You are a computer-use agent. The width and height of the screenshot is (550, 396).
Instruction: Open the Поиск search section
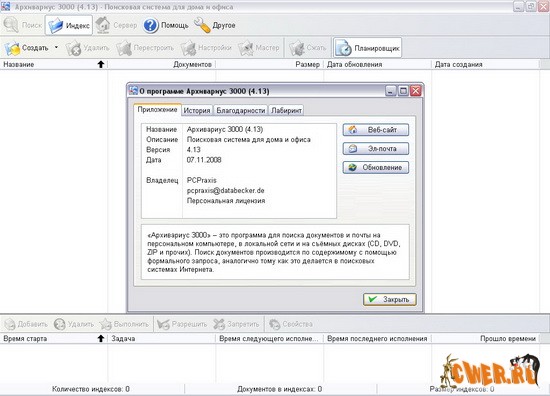(x=22, y=25)
